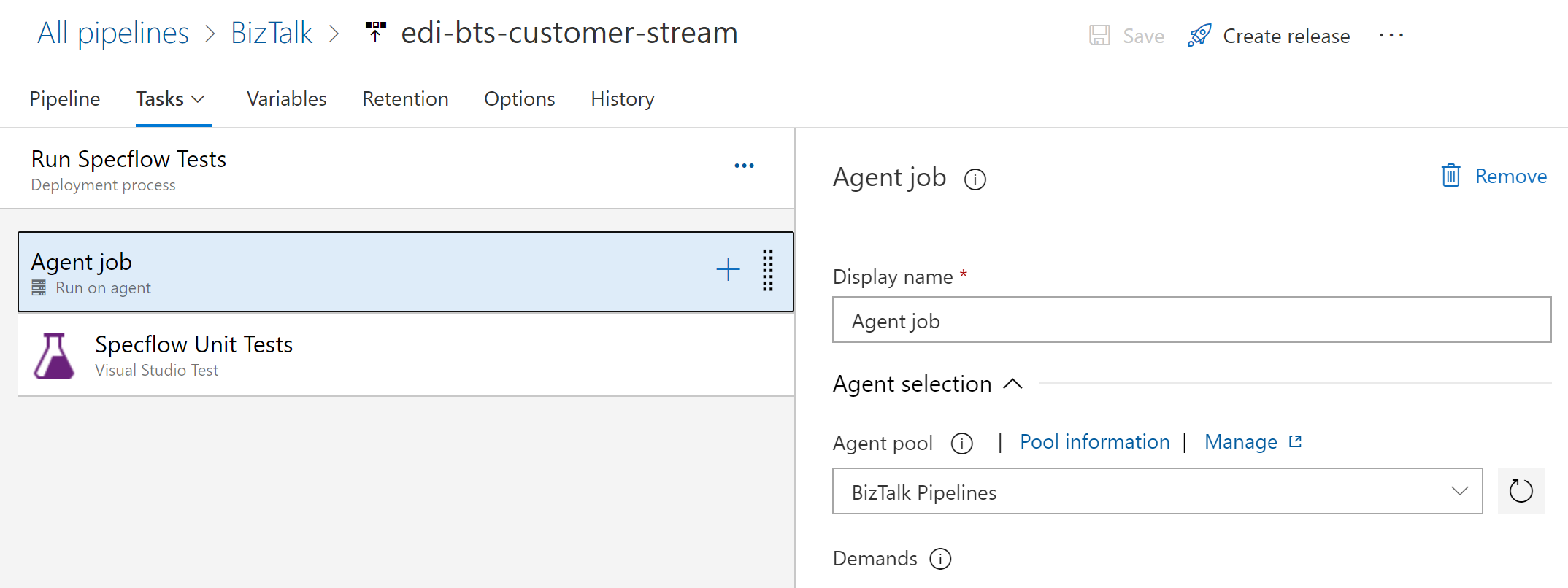Viewport: 1568px width, 588px height.
Task: Open the Options tab
Action: 520,98
